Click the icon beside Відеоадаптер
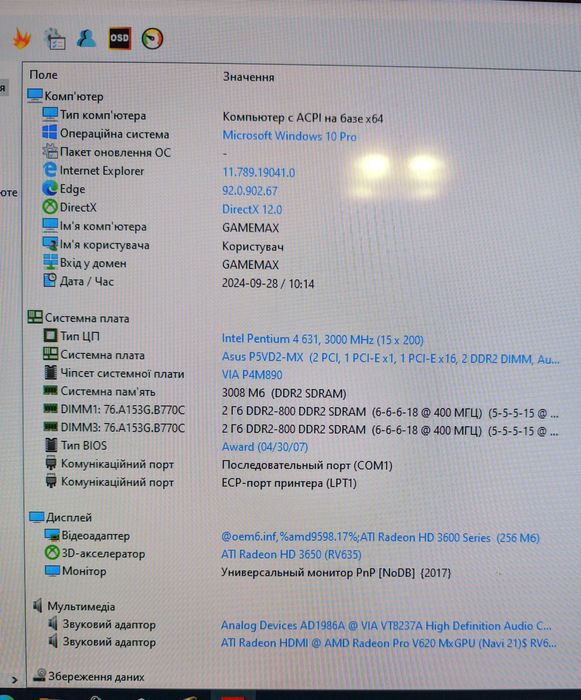Image resolution: width=581 pixels, height=700 pixels. 52,535
